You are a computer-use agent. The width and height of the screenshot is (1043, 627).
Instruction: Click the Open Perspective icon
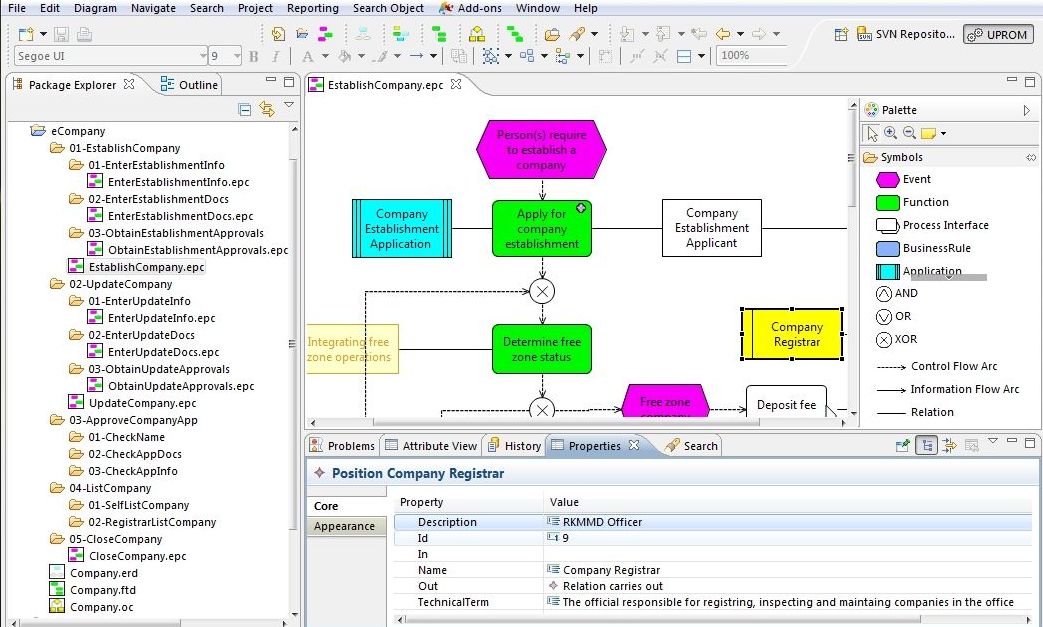(843, 34)
